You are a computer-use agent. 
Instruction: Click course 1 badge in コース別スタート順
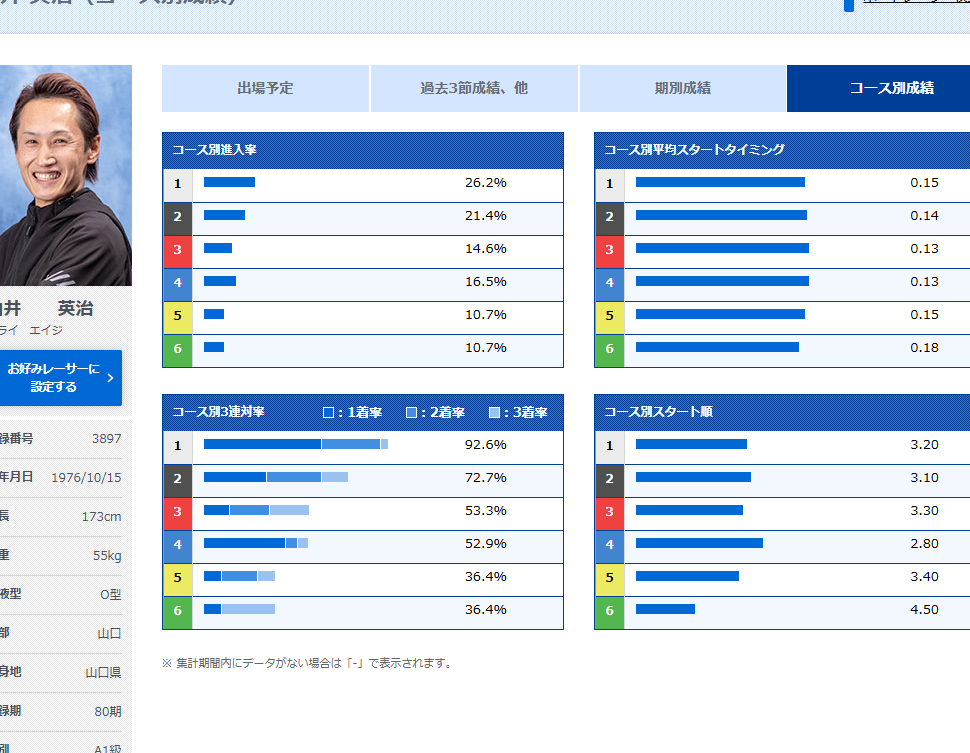coord(609,446)
